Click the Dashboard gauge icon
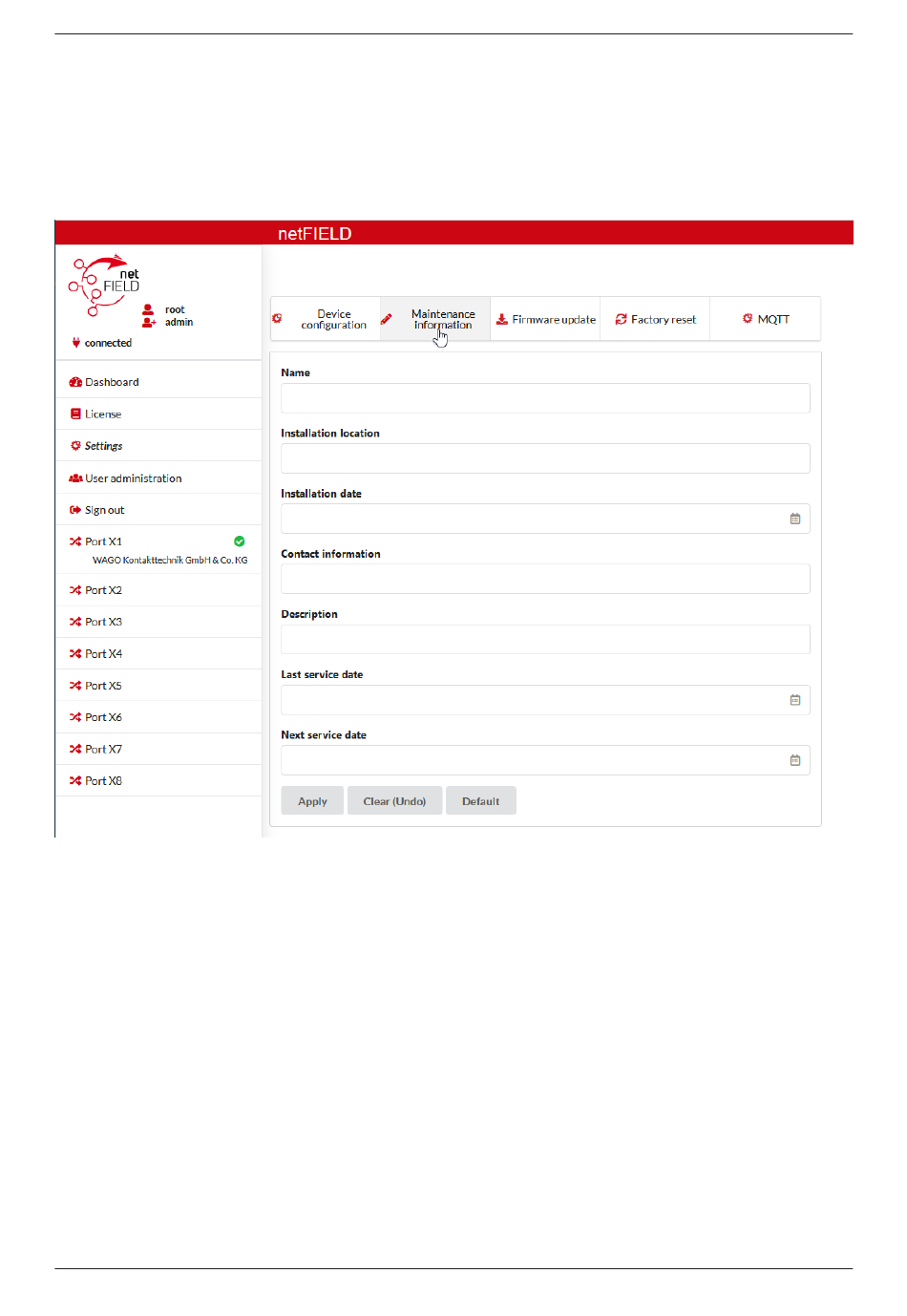Viewport: 907px width, 1316px height. click(75, 382)
